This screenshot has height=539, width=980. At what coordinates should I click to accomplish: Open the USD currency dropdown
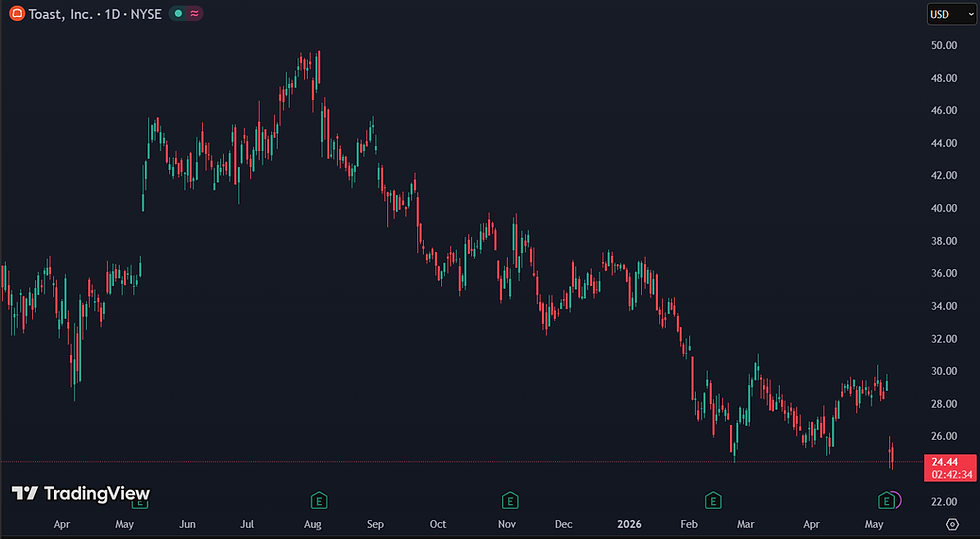click(951, 14)
